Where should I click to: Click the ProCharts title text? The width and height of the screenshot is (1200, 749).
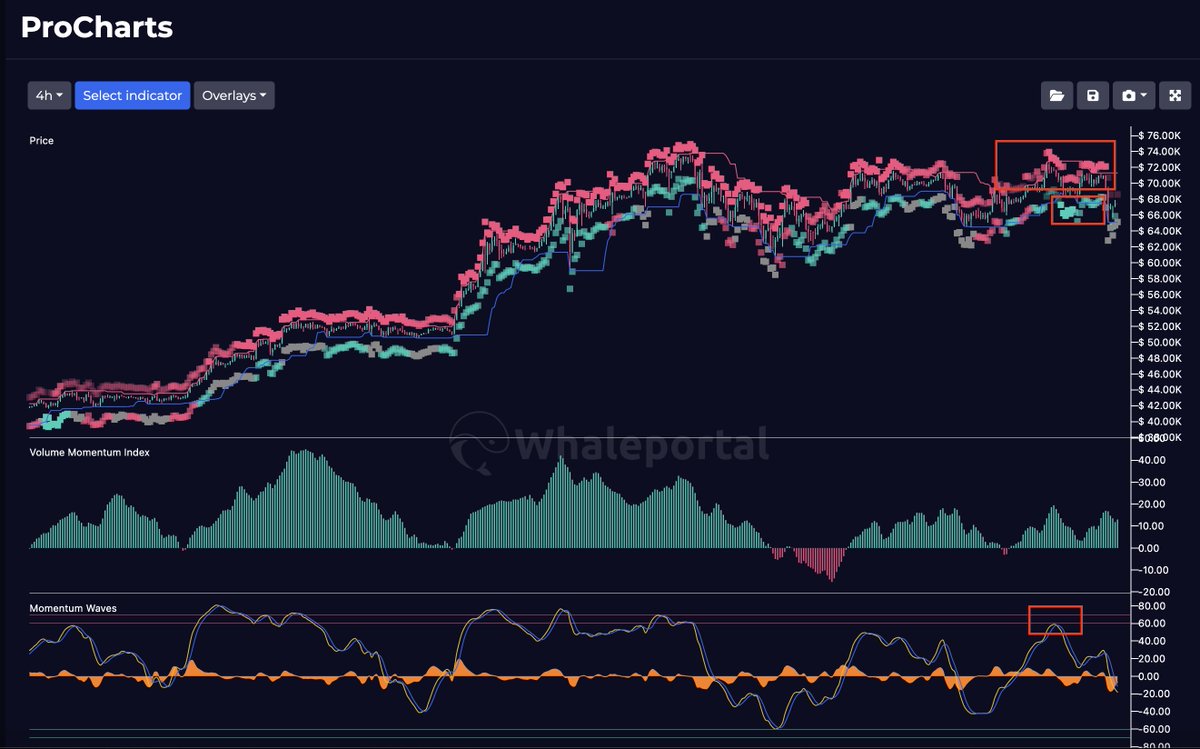[96, 28]
